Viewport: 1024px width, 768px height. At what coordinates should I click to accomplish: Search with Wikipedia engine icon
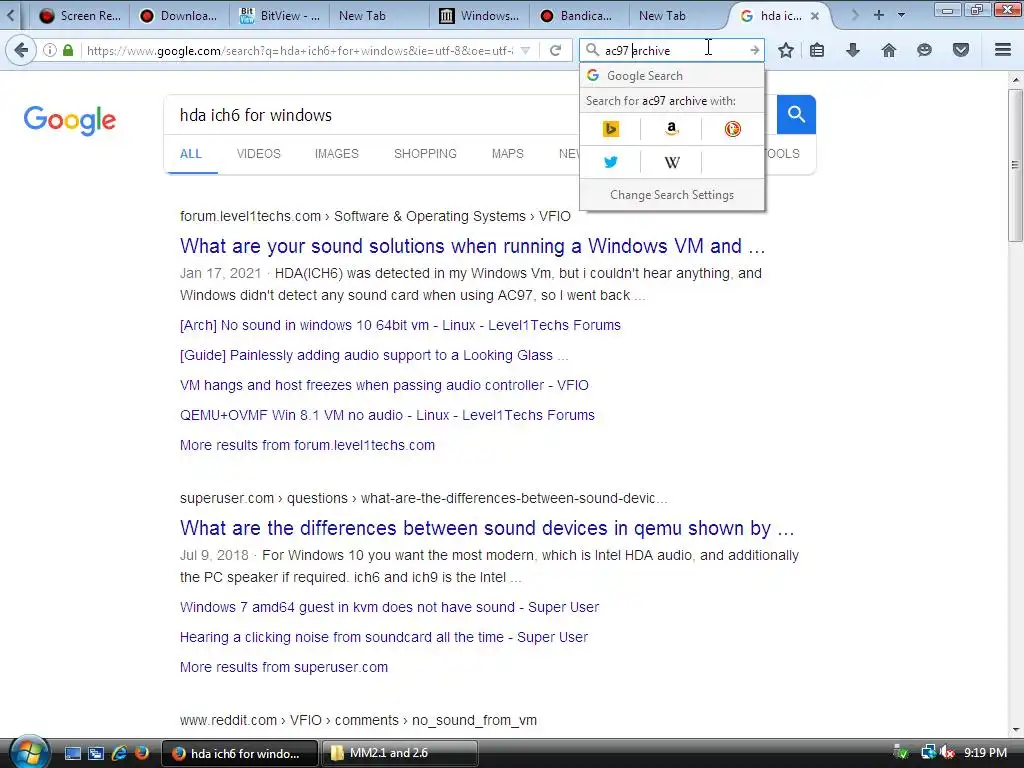pos(672,162)
